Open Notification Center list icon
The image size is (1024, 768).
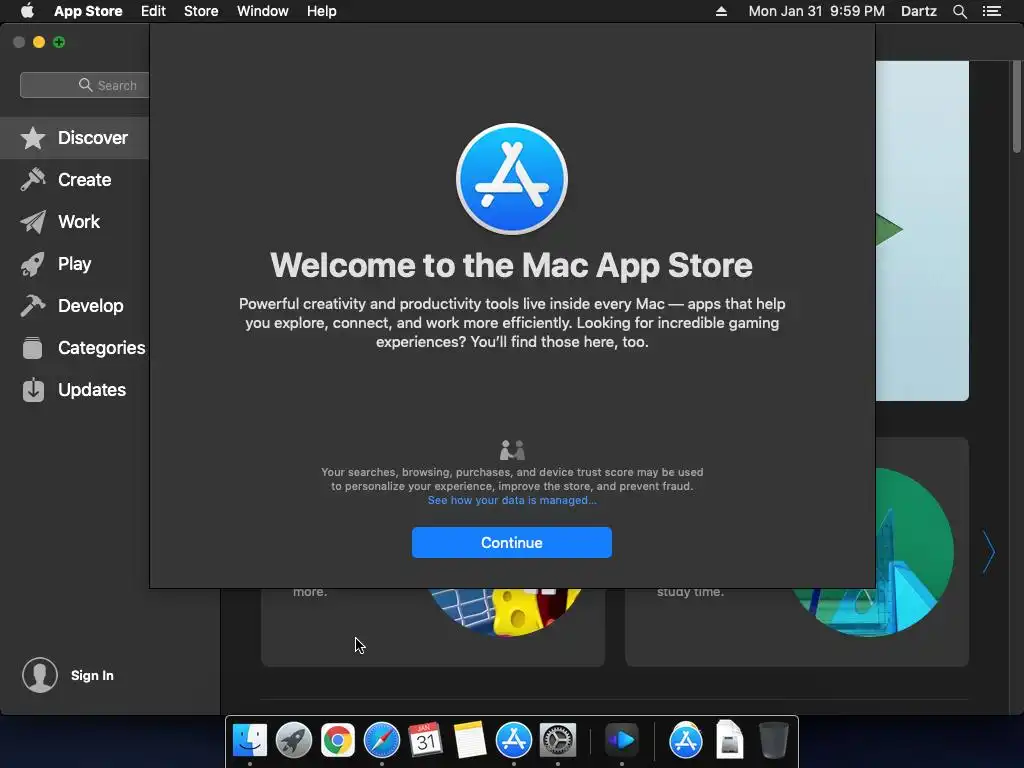(992, 11)
